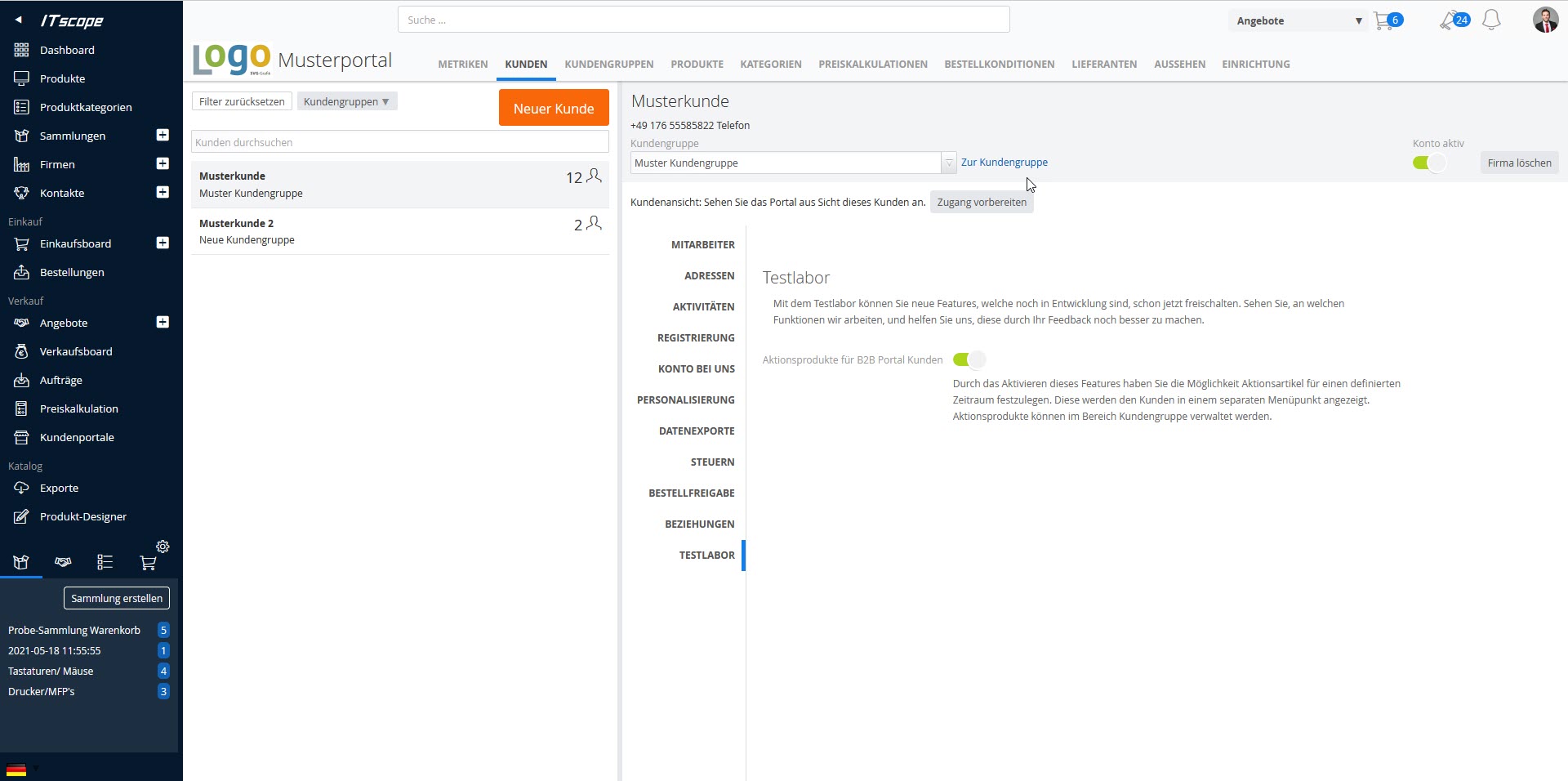Open Sammlungen in the sidebar
The image size is (1568, 781).
coord(73,136)
